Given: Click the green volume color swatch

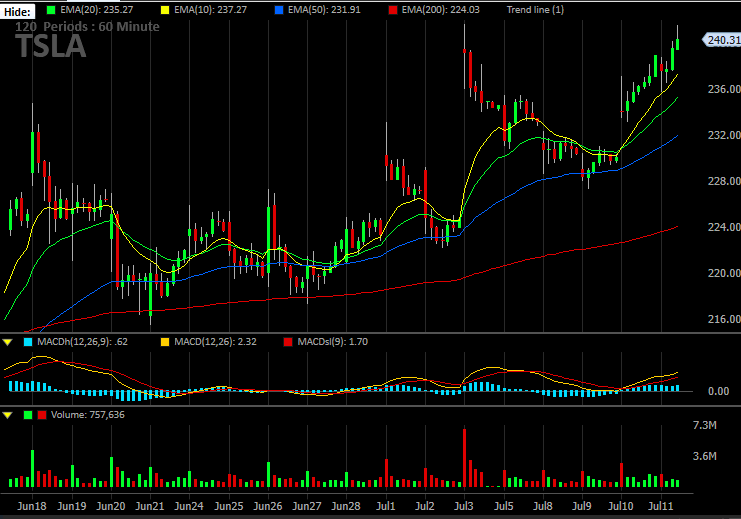Looking at the screenshot, I should click(x=28, y=415).
